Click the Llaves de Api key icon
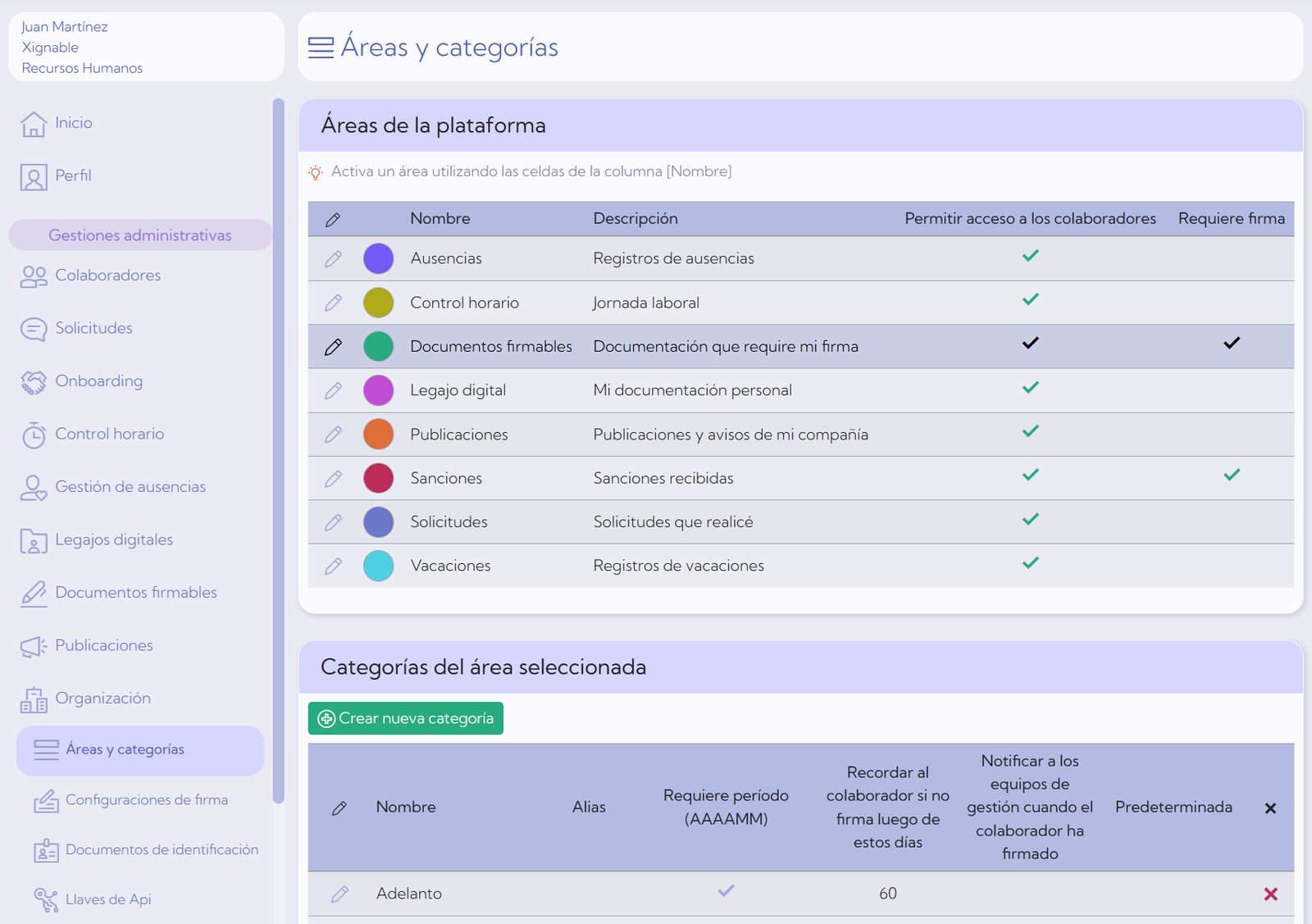 pos(46,900)
